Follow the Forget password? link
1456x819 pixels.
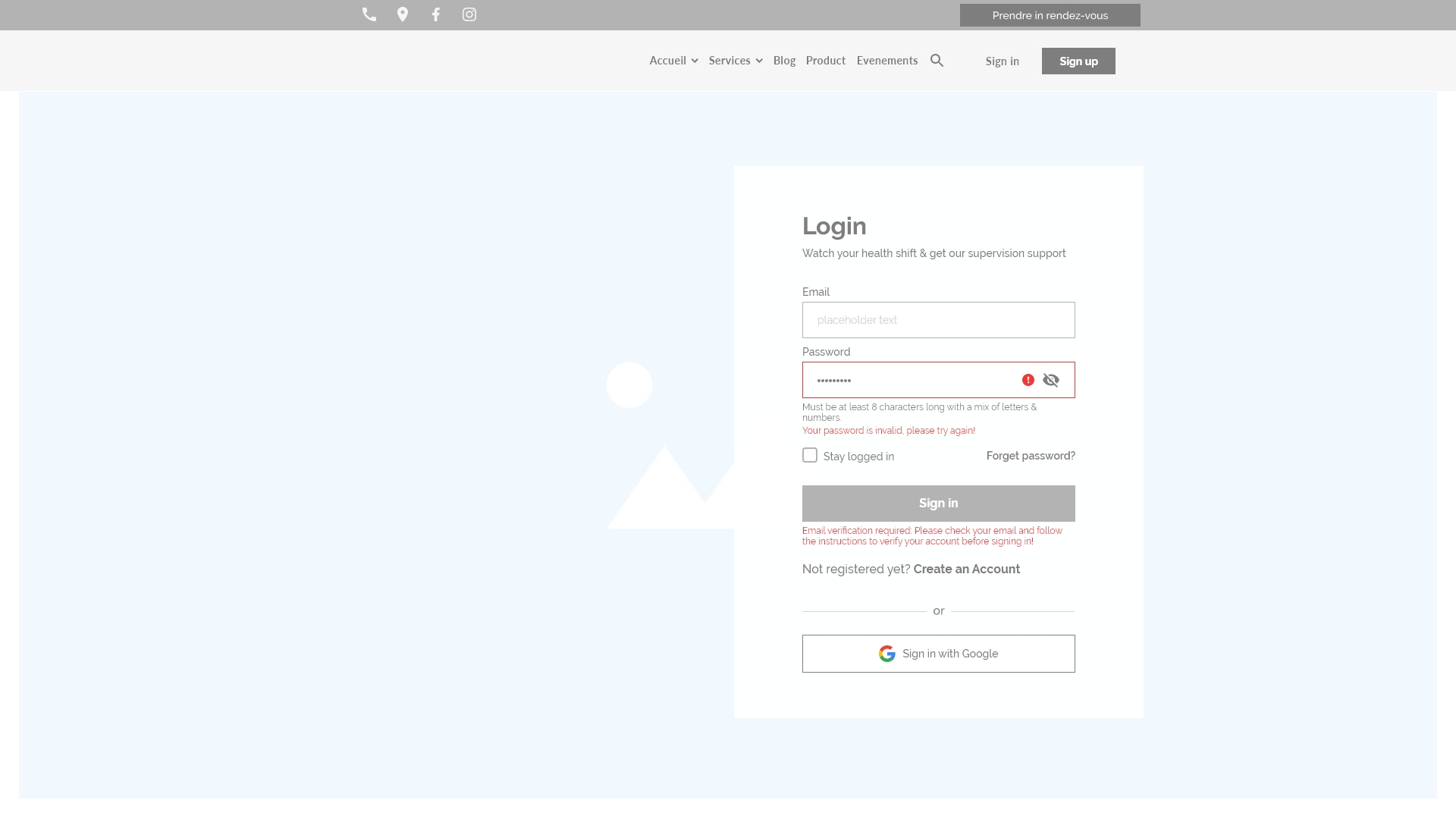(1031, 456)
